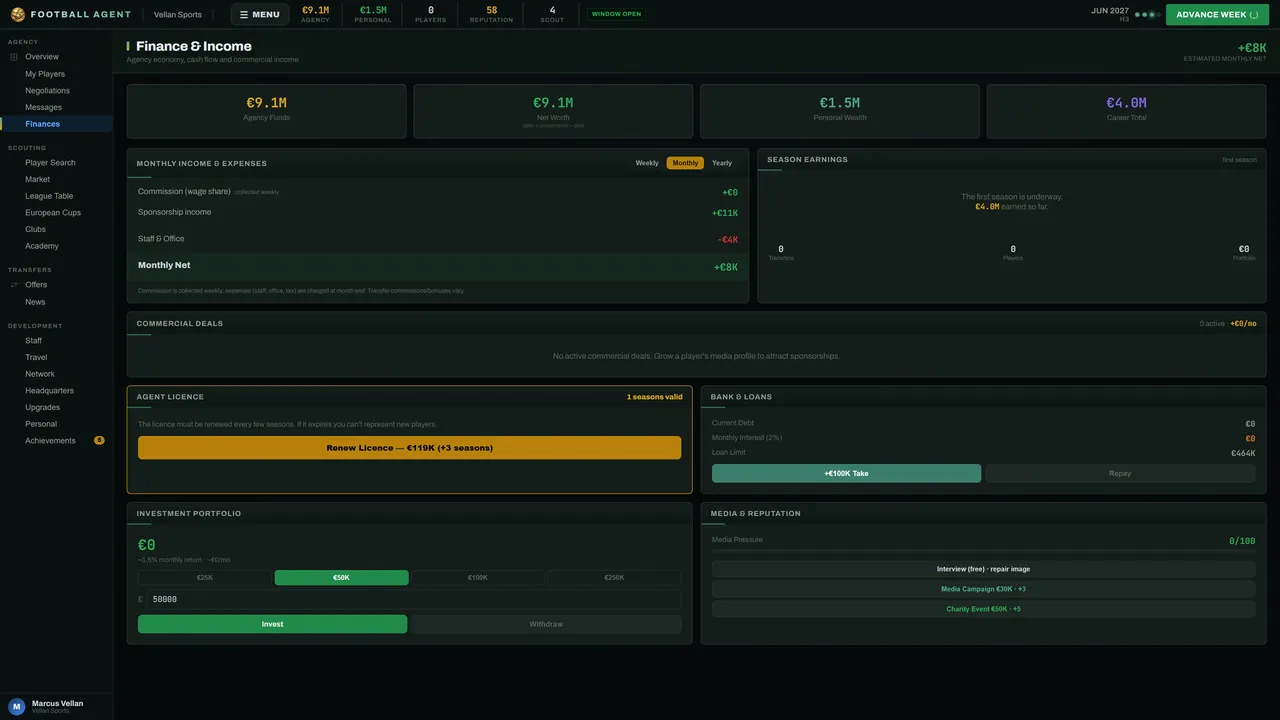Click the Staff & Office expense row
Image resolution: width=1280 pixels, height=720 pixels.
point(438,239)
